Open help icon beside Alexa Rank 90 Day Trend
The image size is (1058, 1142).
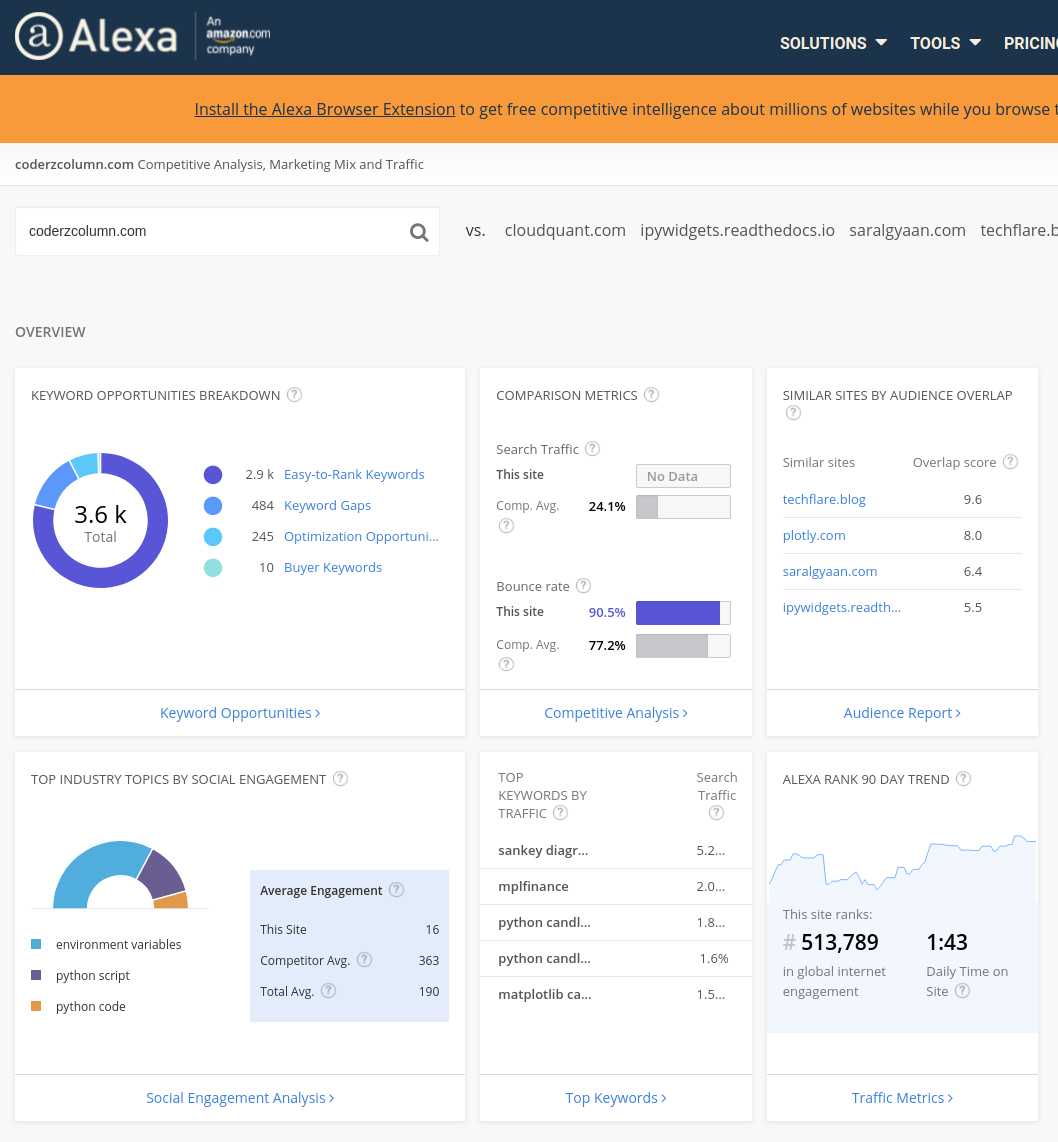[963, 779]
